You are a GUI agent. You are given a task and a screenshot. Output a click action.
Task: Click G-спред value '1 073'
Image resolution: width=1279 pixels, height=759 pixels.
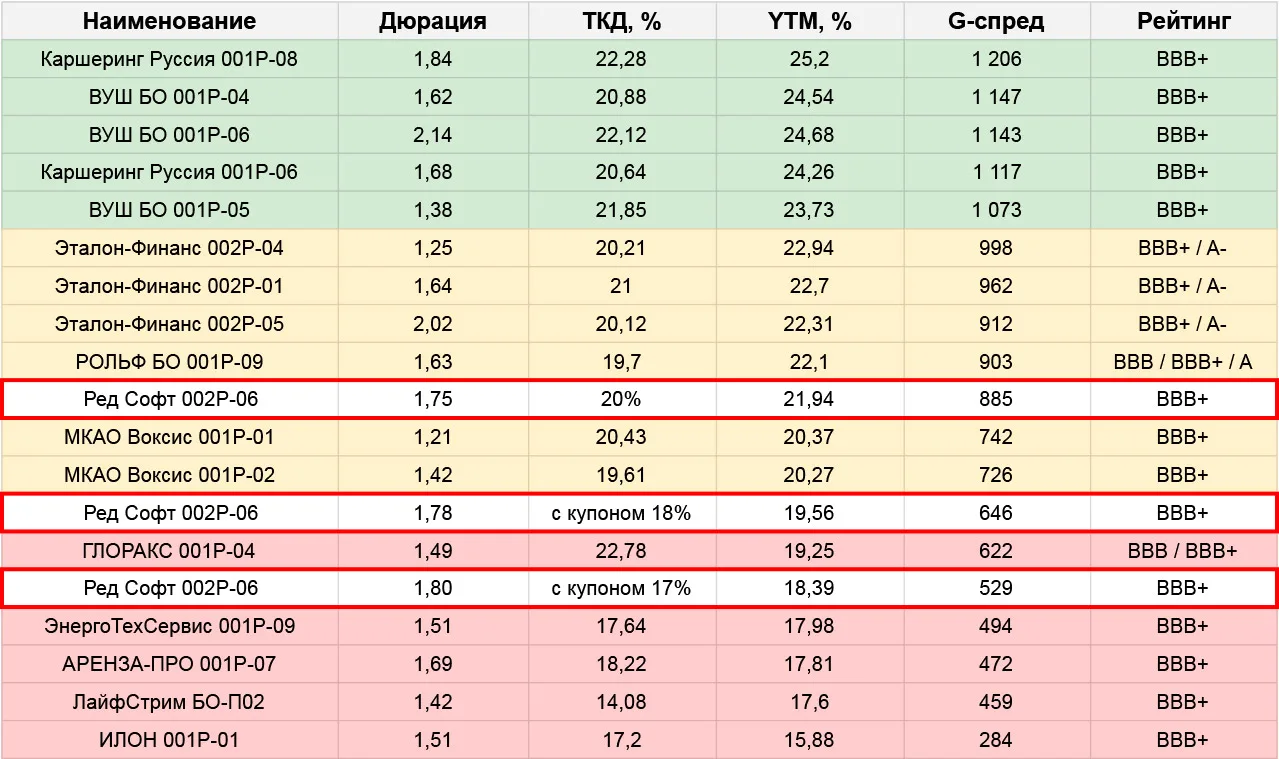pyautogui.click(x=997, y=210)
